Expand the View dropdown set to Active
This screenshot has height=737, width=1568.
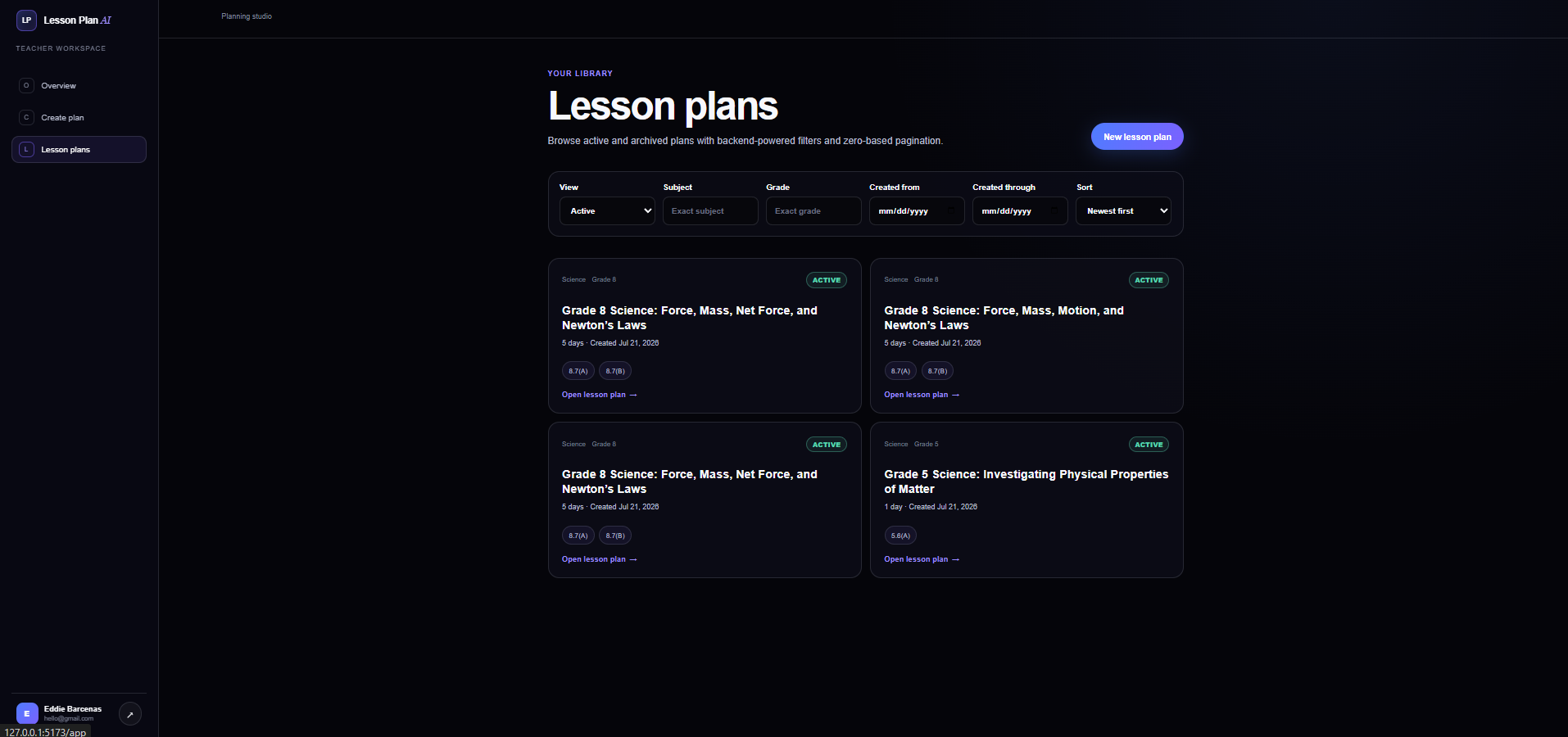607,210
